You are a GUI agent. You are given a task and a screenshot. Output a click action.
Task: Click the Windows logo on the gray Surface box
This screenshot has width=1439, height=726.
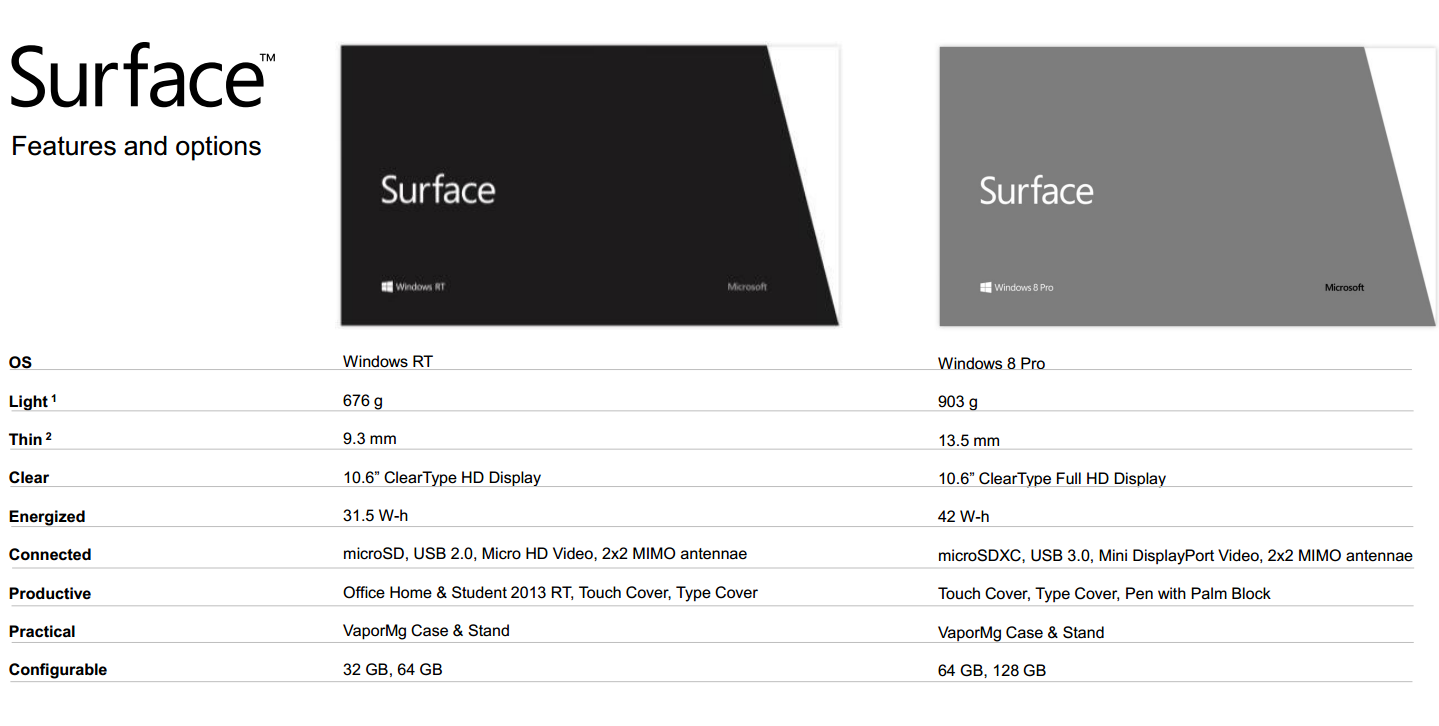click(x=986, y=288)
